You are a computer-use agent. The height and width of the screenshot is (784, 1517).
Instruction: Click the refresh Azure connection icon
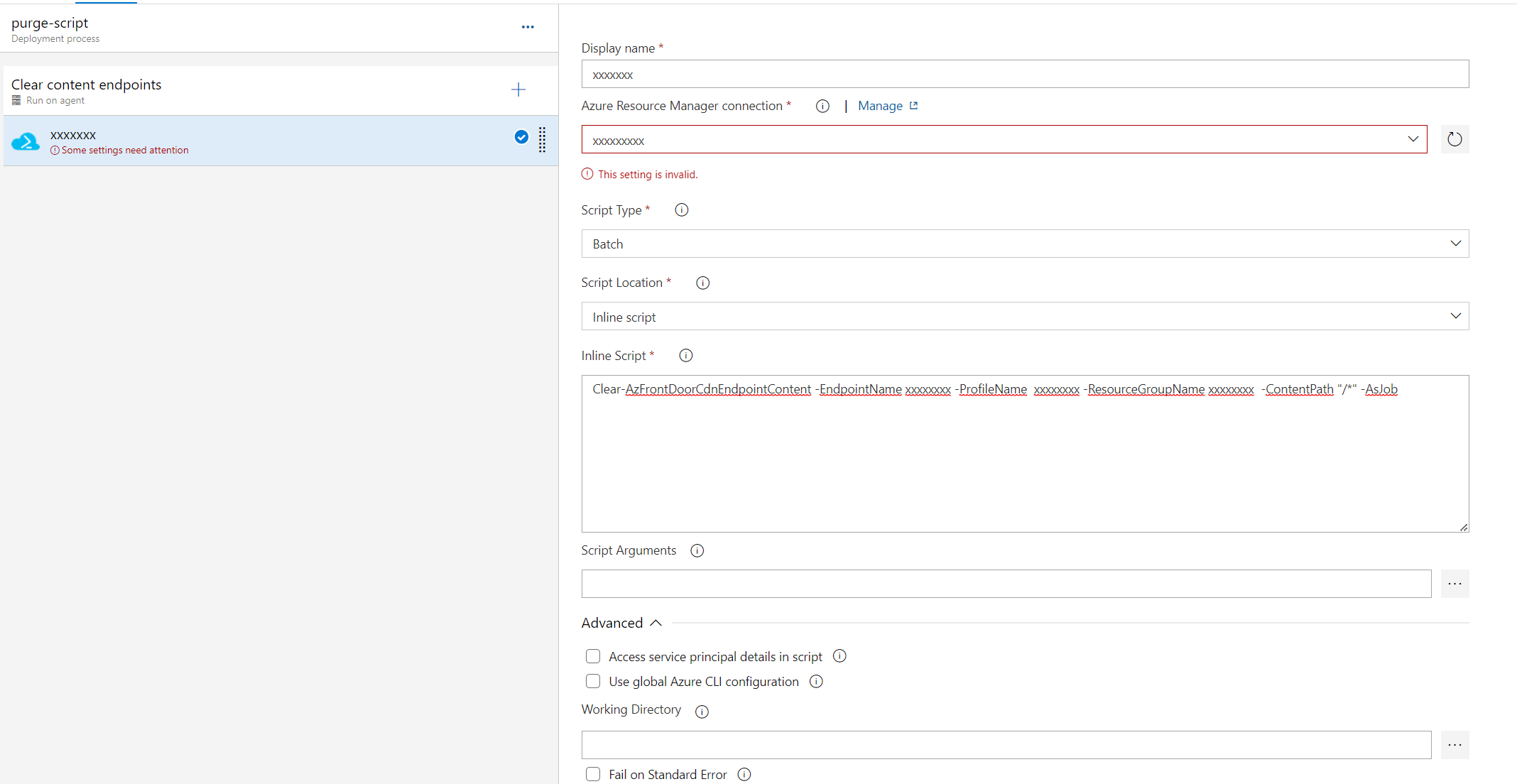click(x=1454, y=139)
